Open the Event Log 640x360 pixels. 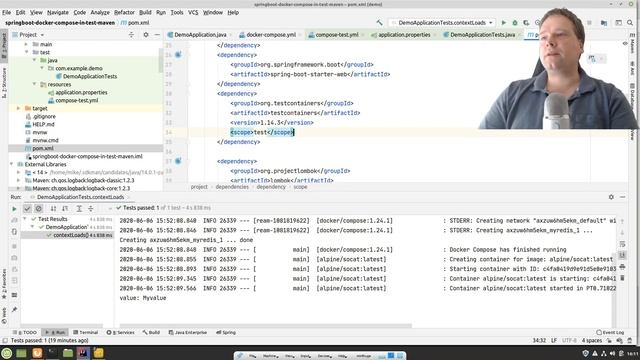[x=610, y=333]
